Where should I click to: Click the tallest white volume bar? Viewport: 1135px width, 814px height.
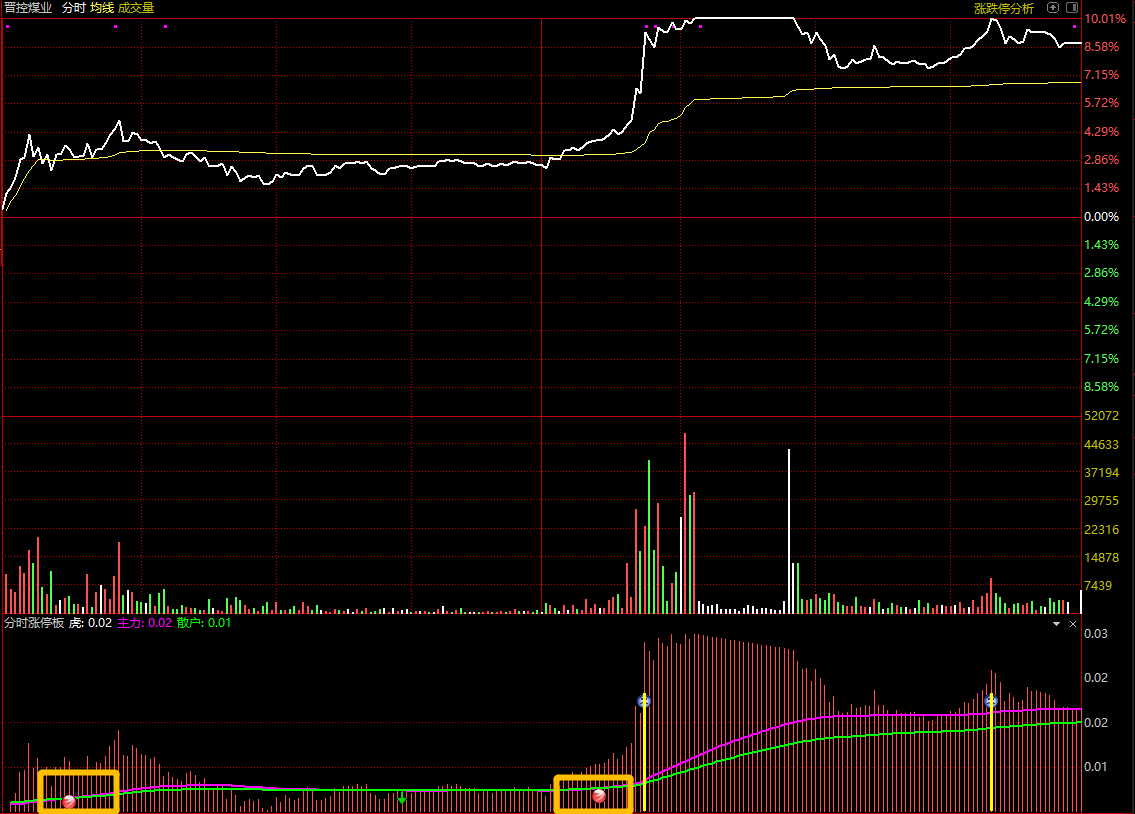(x=789, y=532)
